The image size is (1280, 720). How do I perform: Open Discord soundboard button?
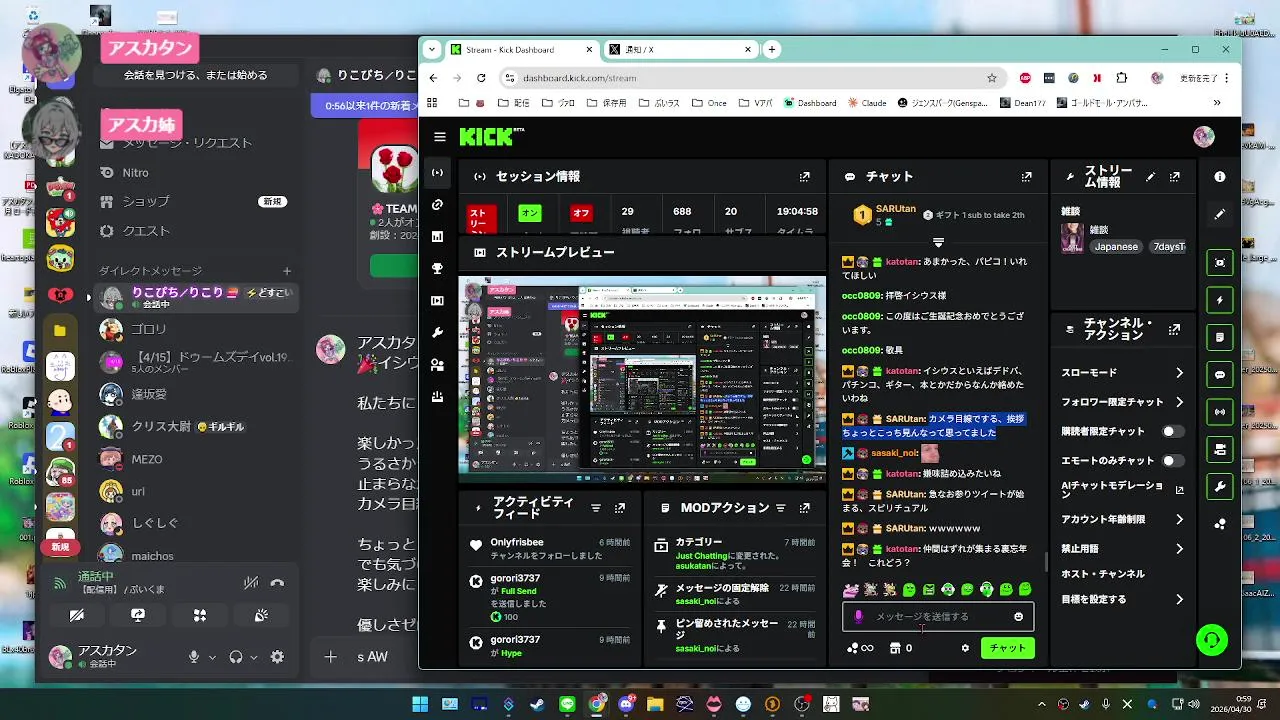point(261,615)
